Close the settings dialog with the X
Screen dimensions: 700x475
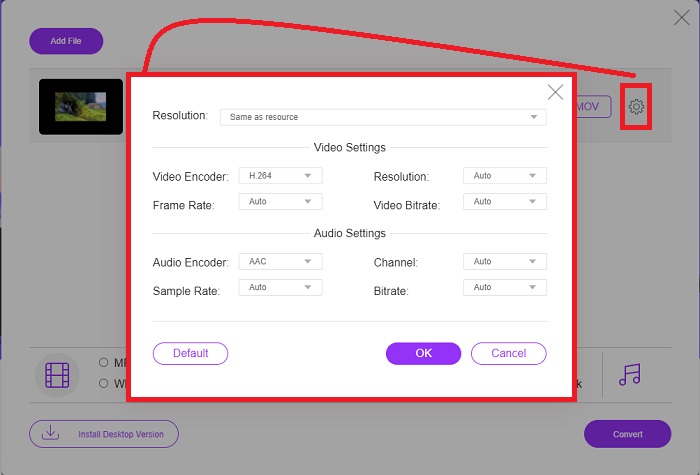[x=556, y=92]
